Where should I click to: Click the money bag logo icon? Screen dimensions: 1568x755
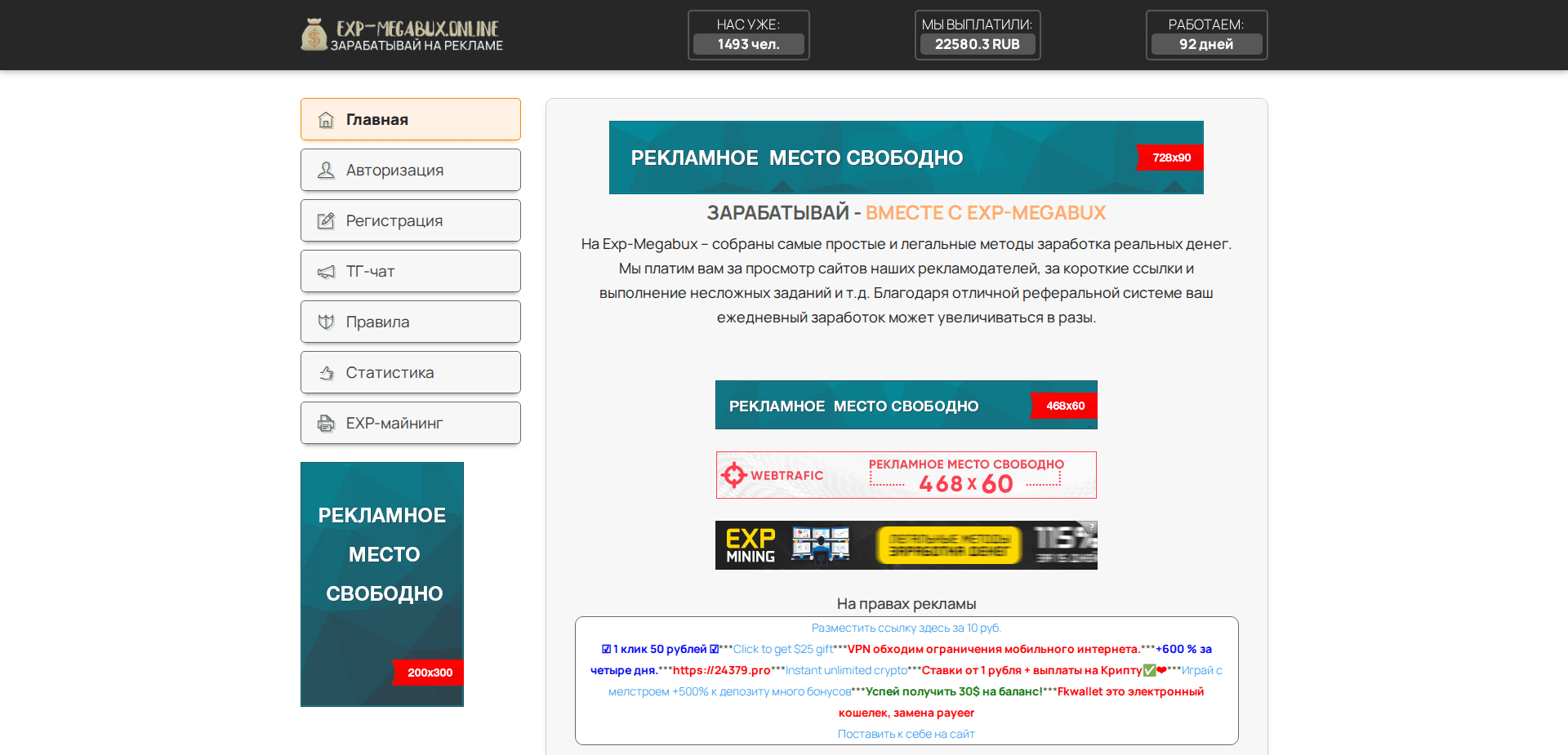(313, 34)
